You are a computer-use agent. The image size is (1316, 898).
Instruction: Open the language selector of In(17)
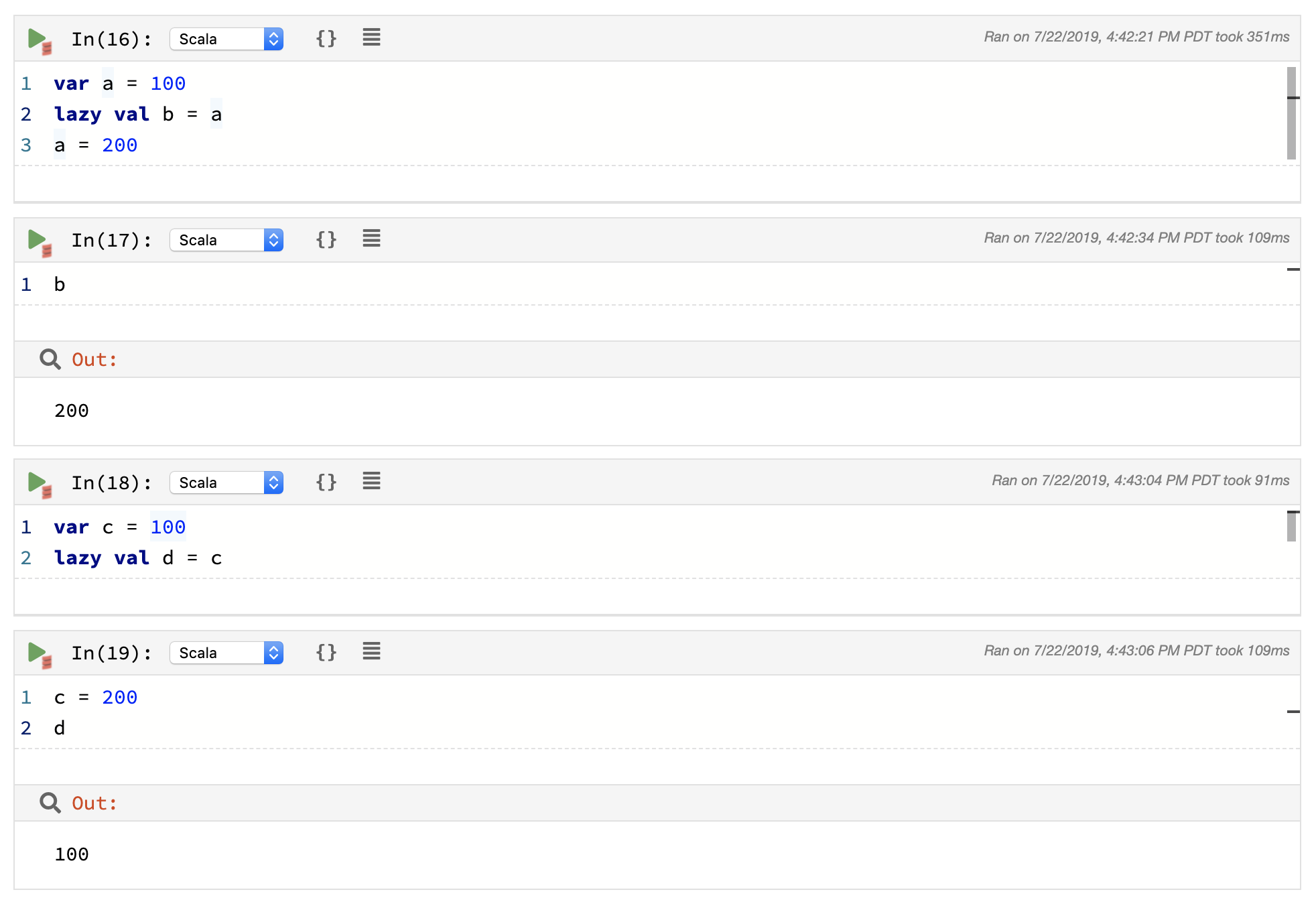pyautogui.click(x=226, y=240)
